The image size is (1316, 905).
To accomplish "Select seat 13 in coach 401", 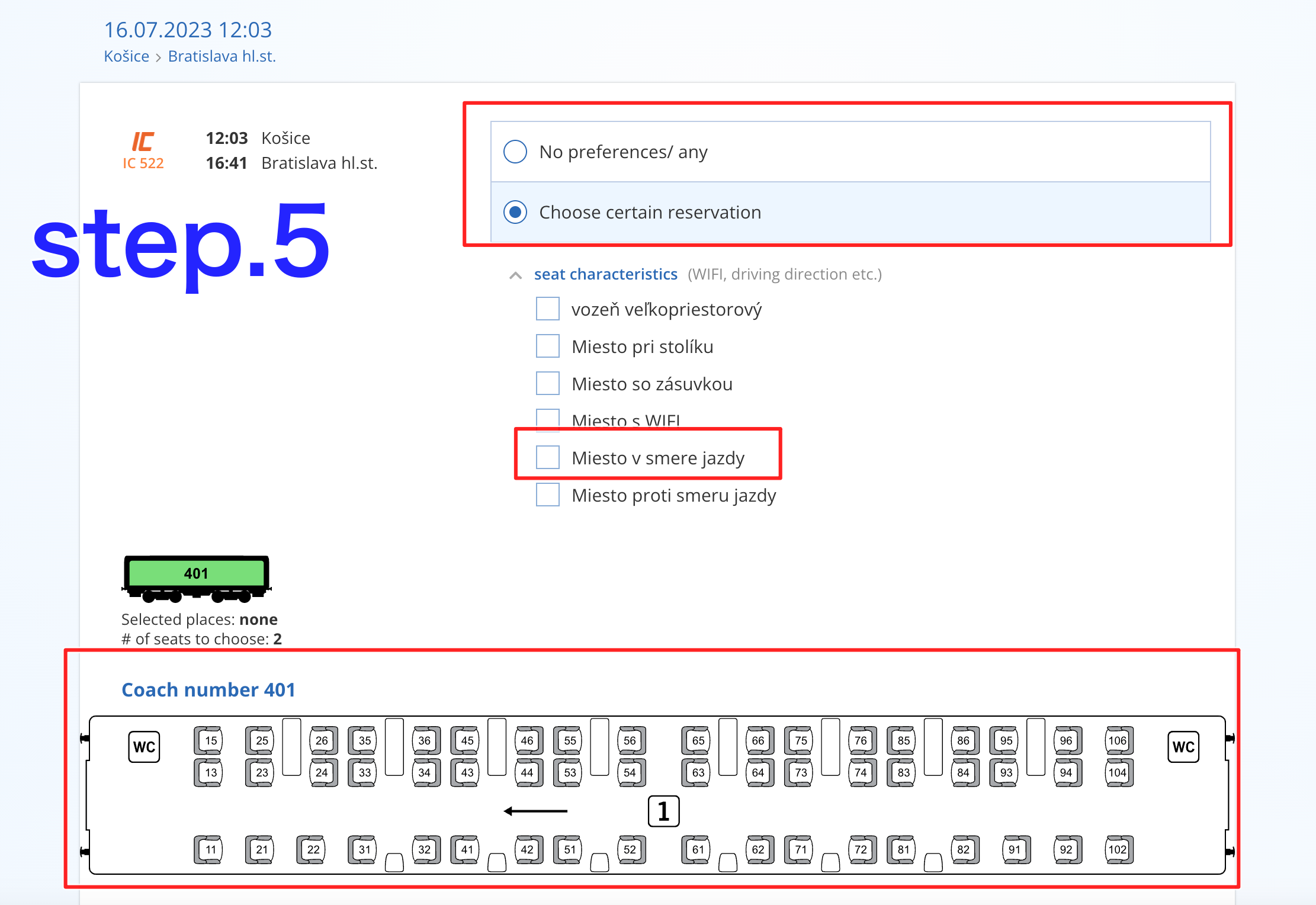I will pos(208,772).
